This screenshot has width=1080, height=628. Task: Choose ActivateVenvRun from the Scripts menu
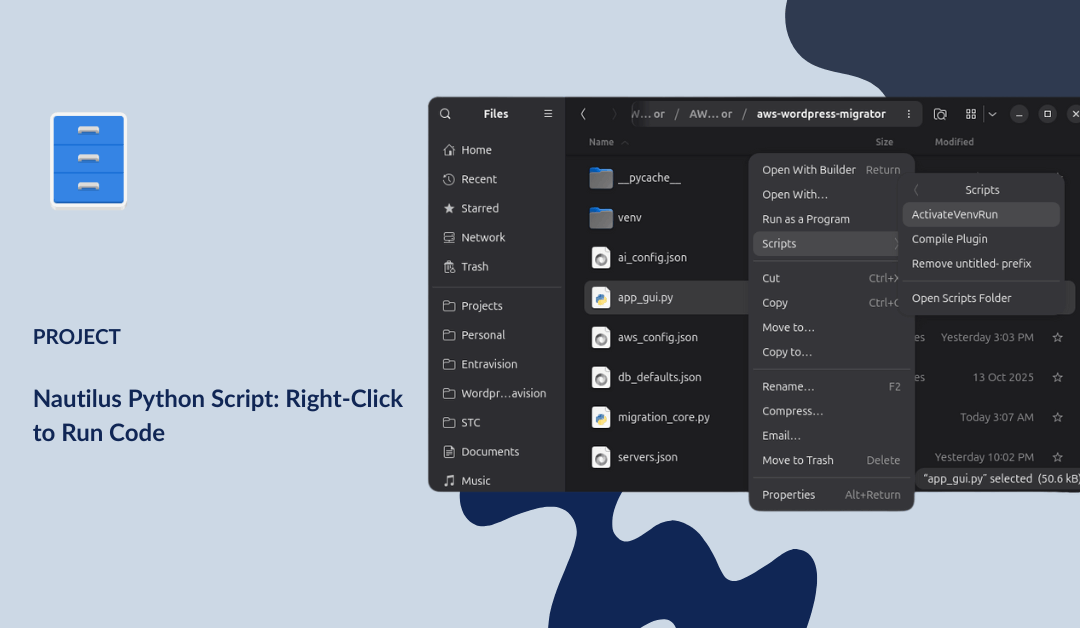click(955, 215)
